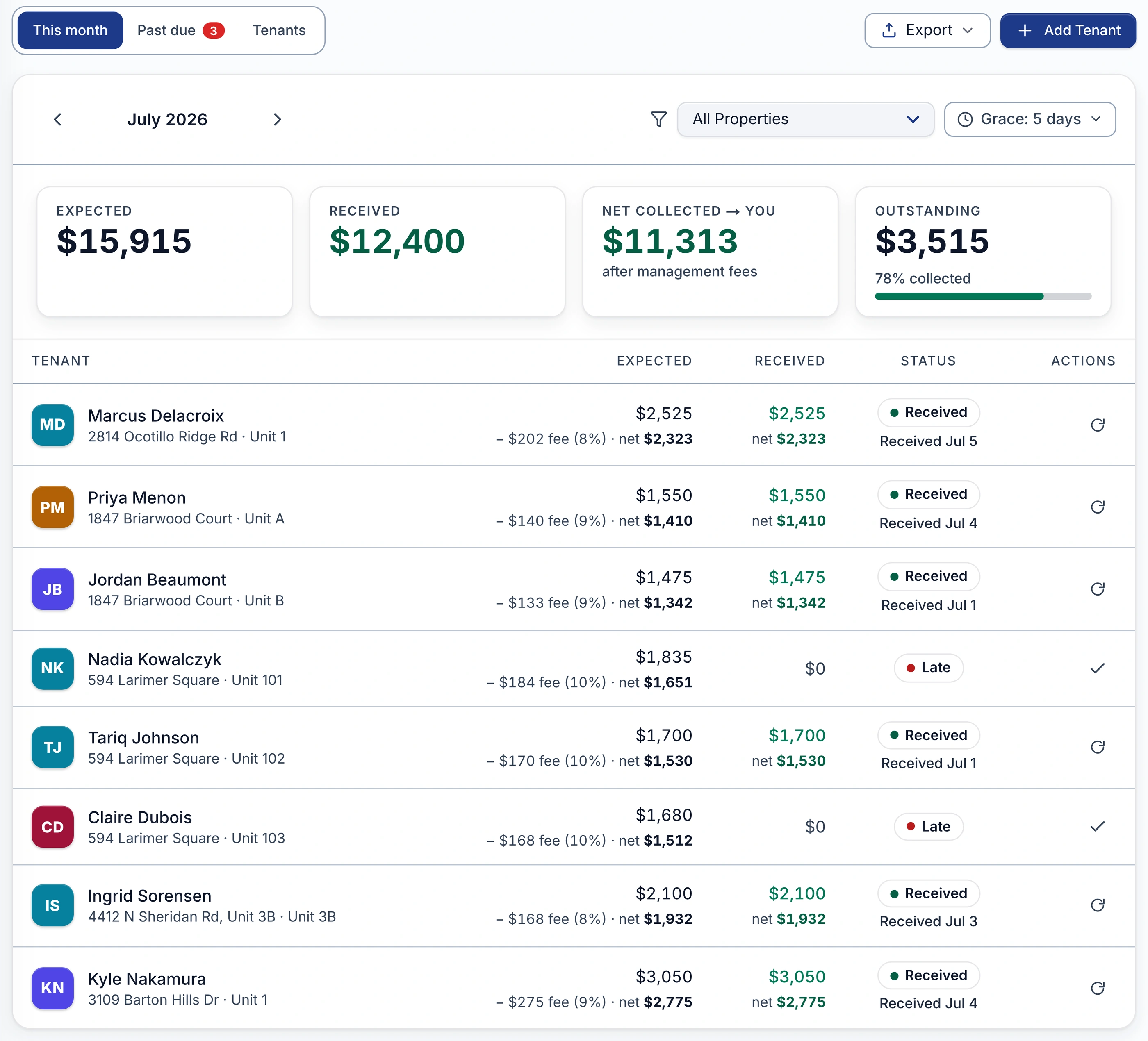This screenshot has width=1148, height=1041.
Task: Undo Jordan Beaumont's received status
Action: coord(1097,589)
